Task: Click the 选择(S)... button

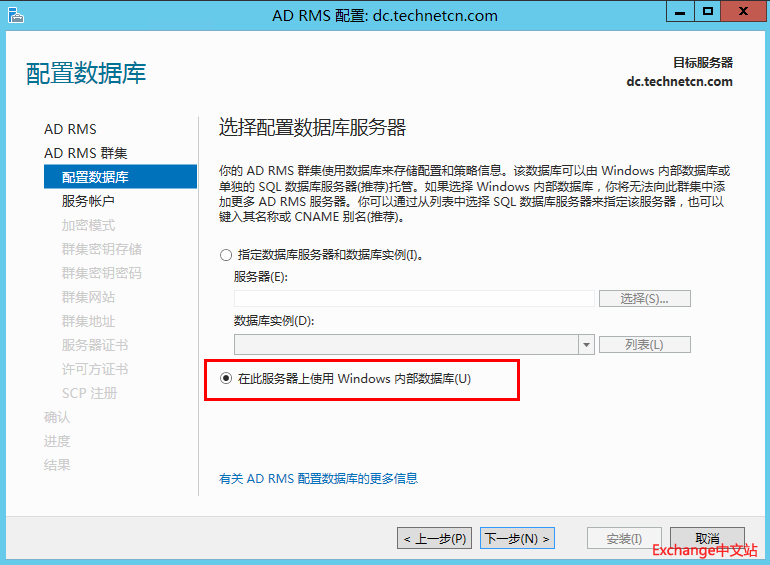Action: coord(644,299)
